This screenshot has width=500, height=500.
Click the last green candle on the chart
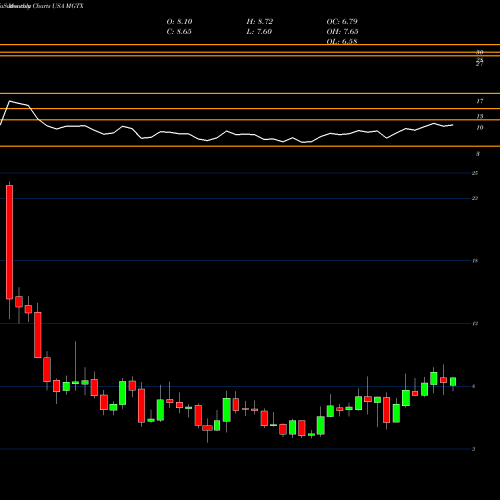[x=453, y=382]
